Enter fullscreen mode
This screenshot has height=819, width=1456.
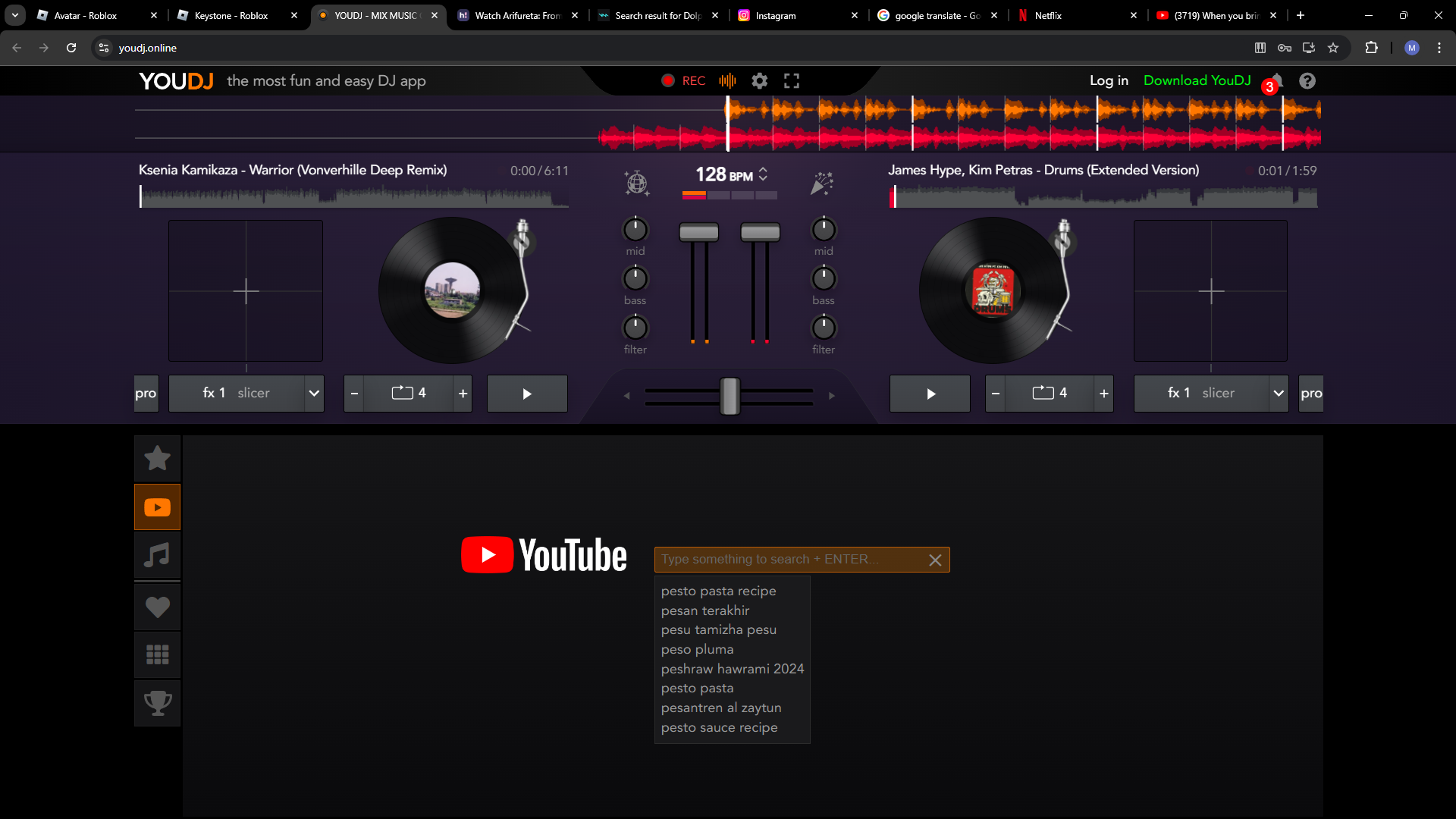click(x=792, y=81)
